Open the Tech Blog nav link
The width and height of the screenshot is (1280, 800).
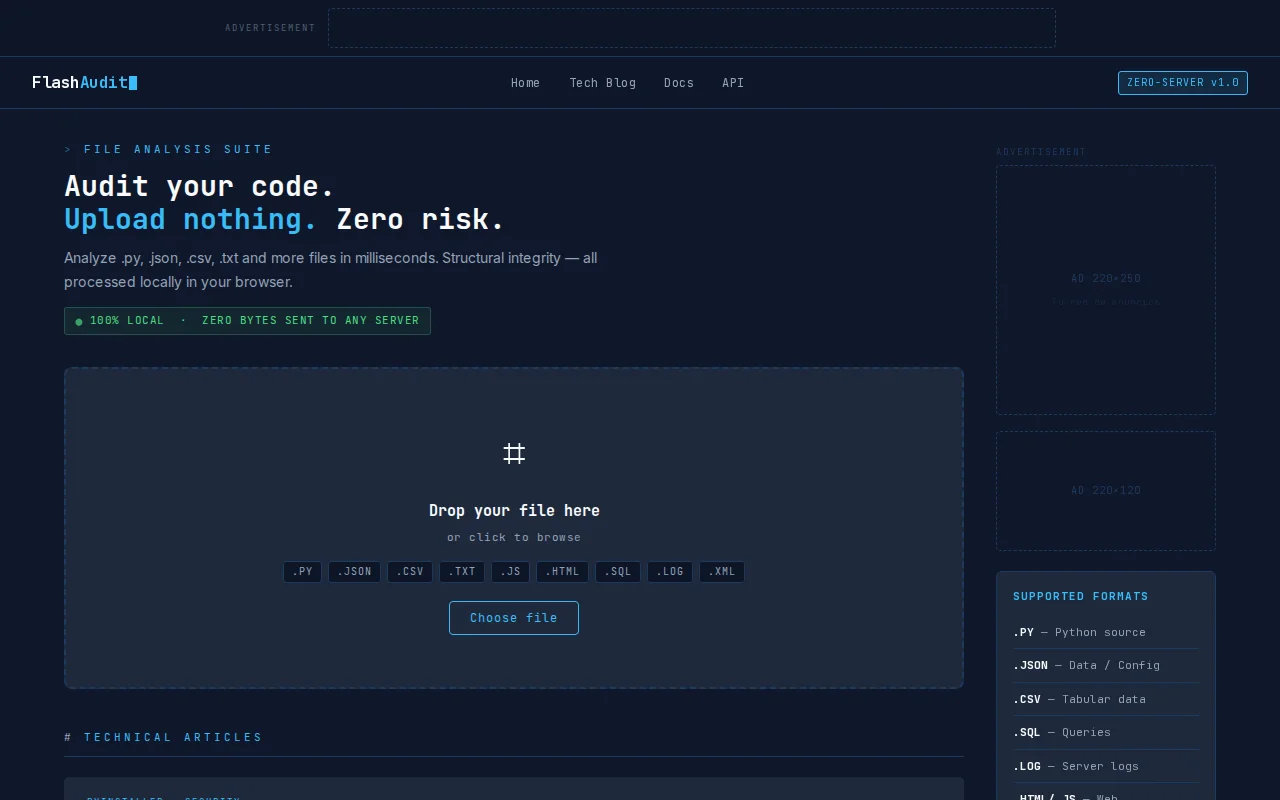[x=602, y=83]
